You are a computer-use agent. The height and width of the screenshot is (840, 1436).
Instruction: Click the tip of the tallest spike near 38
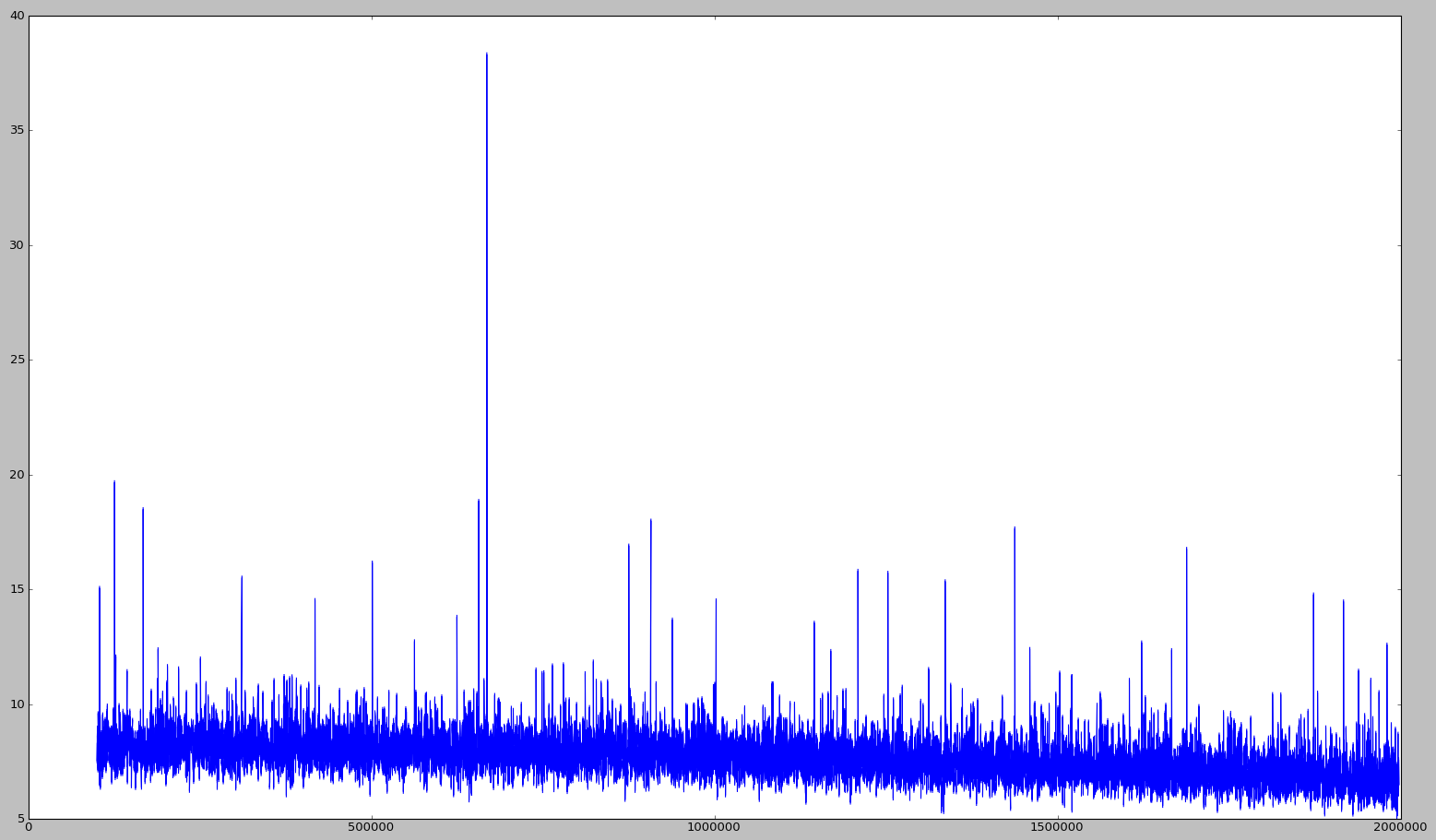pyautogui.click(x=487, y=53)
